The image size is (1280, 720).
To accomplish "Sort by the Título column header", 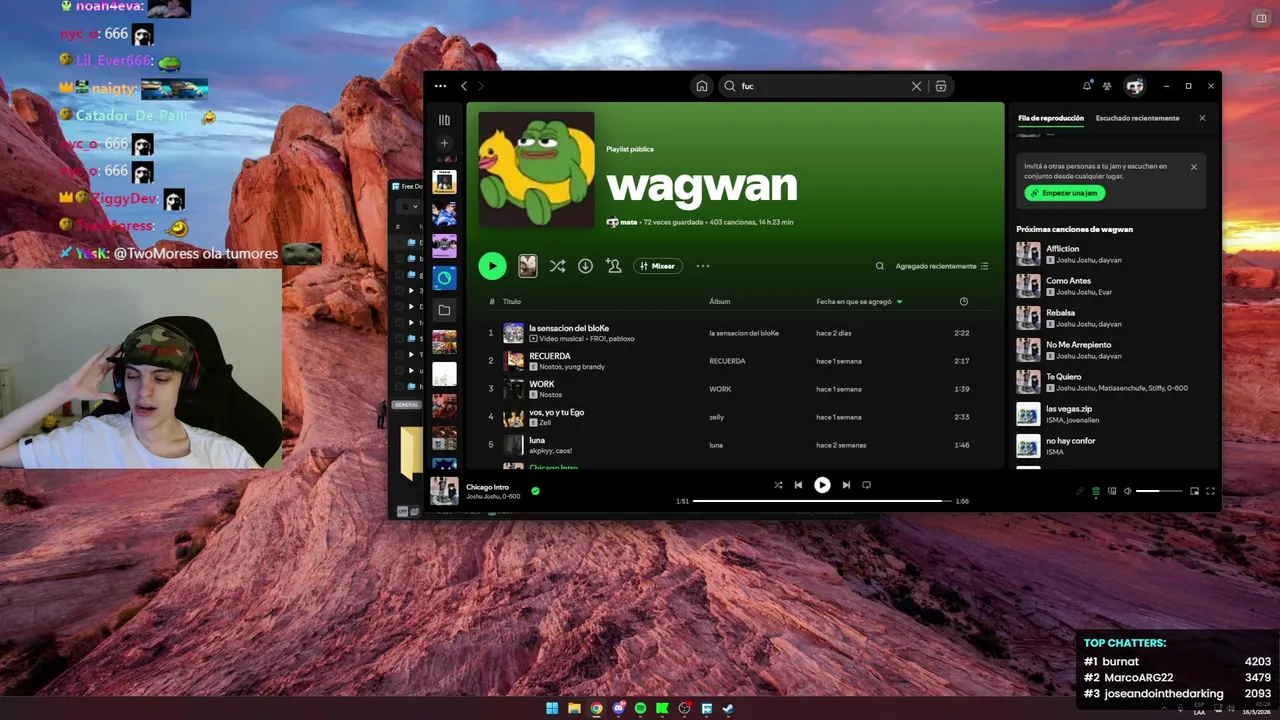I will pyautogui.click(x=512, y=301).
